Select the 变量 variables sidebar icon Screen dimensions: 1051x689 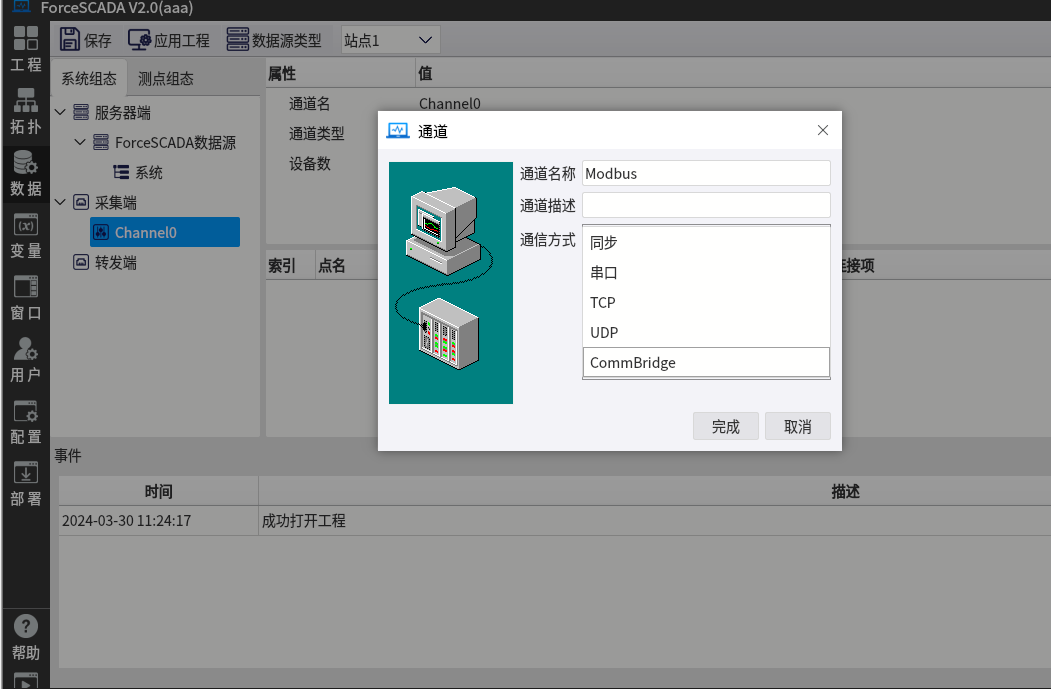click(x=26, y=235)
